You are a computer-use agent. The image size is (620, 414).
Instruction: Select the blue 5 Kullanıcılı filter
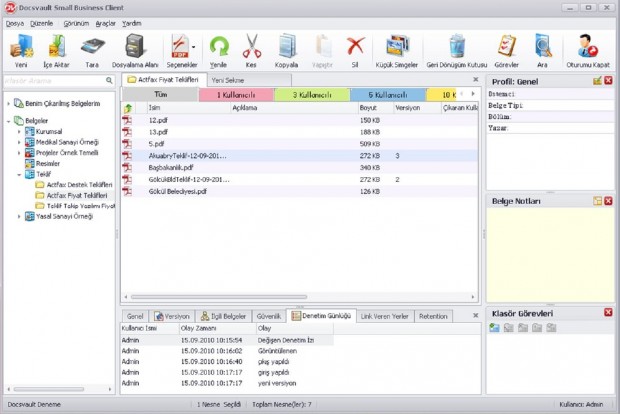click(388, 95)
